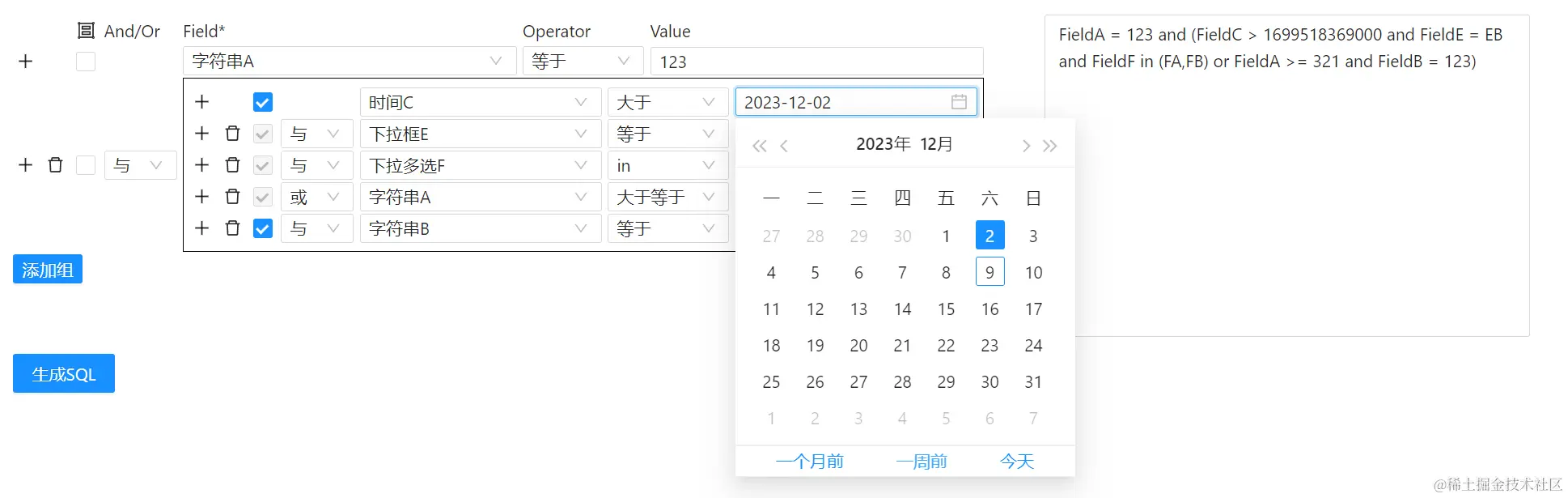This screenshot has height=498, width=1568.
Task: Delete the nested 字符串A condition row
Action: click(x=233, y=197)
